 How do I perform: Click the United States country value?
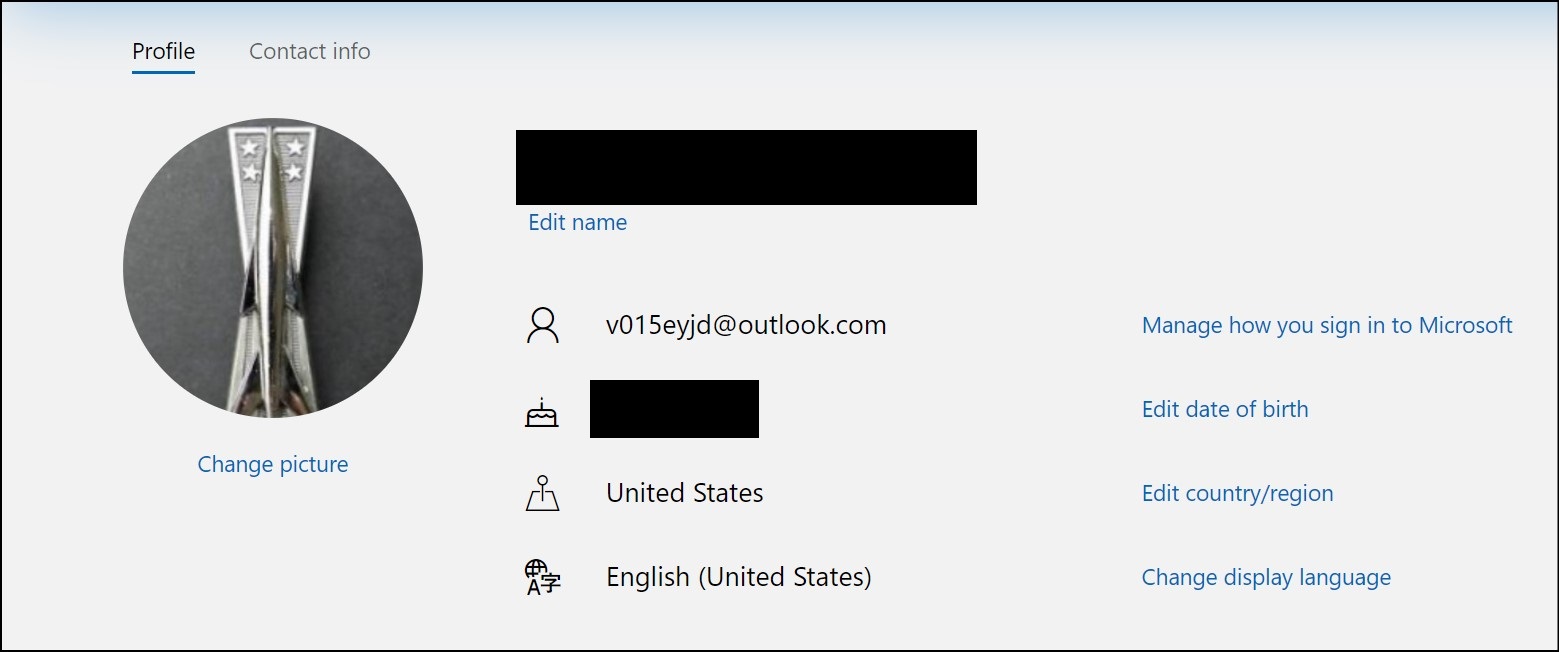tap(685, 493)
